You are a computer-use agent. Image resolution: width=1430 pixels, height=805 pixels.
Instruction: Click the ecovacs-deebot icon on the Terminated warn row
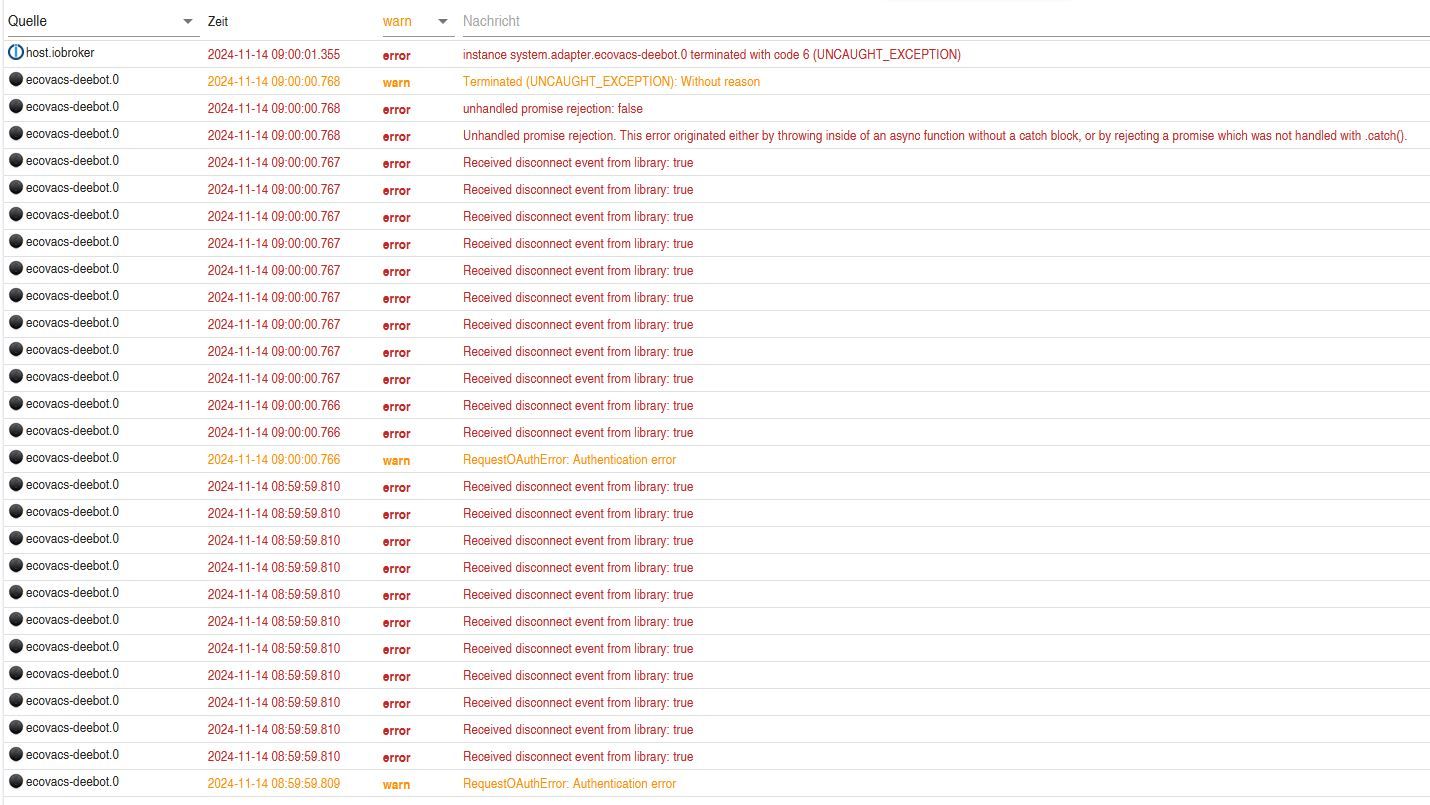[16, 79]
